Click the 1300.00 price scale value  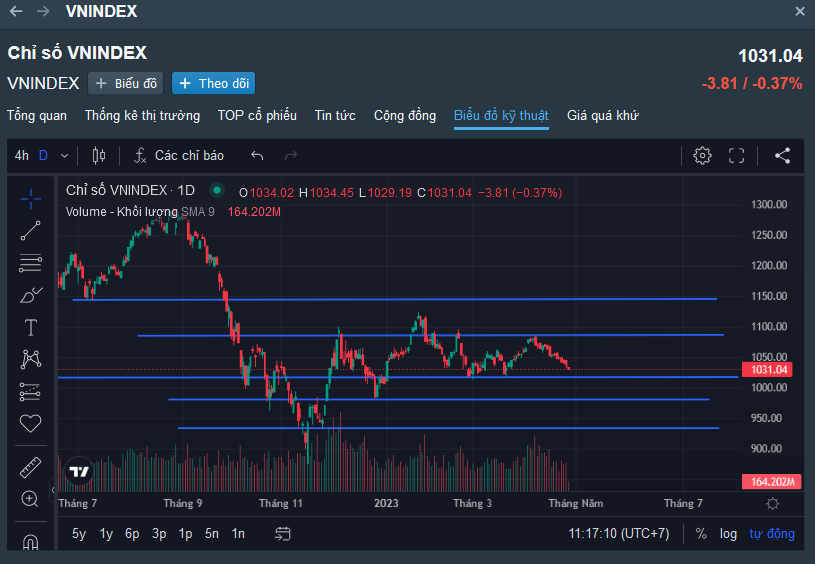769,204
